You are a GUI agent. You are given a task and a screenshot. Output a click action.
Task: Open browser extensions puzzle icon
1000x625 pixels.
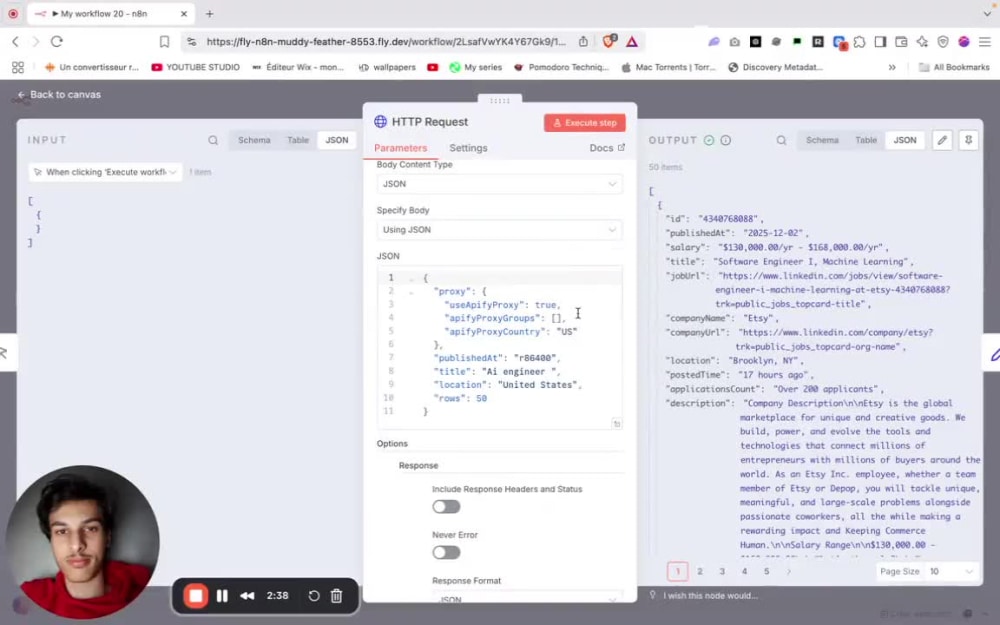(x=859, y=41)
